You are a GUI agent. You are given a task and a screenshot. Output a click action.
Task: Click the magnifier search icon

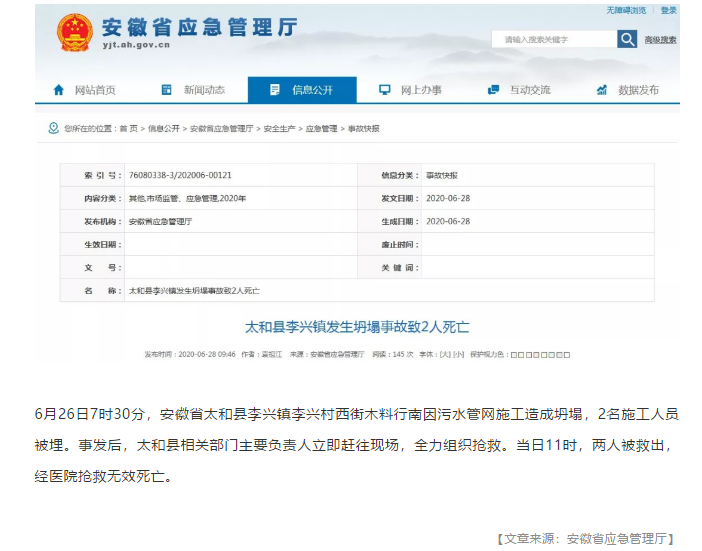point(627,39)
